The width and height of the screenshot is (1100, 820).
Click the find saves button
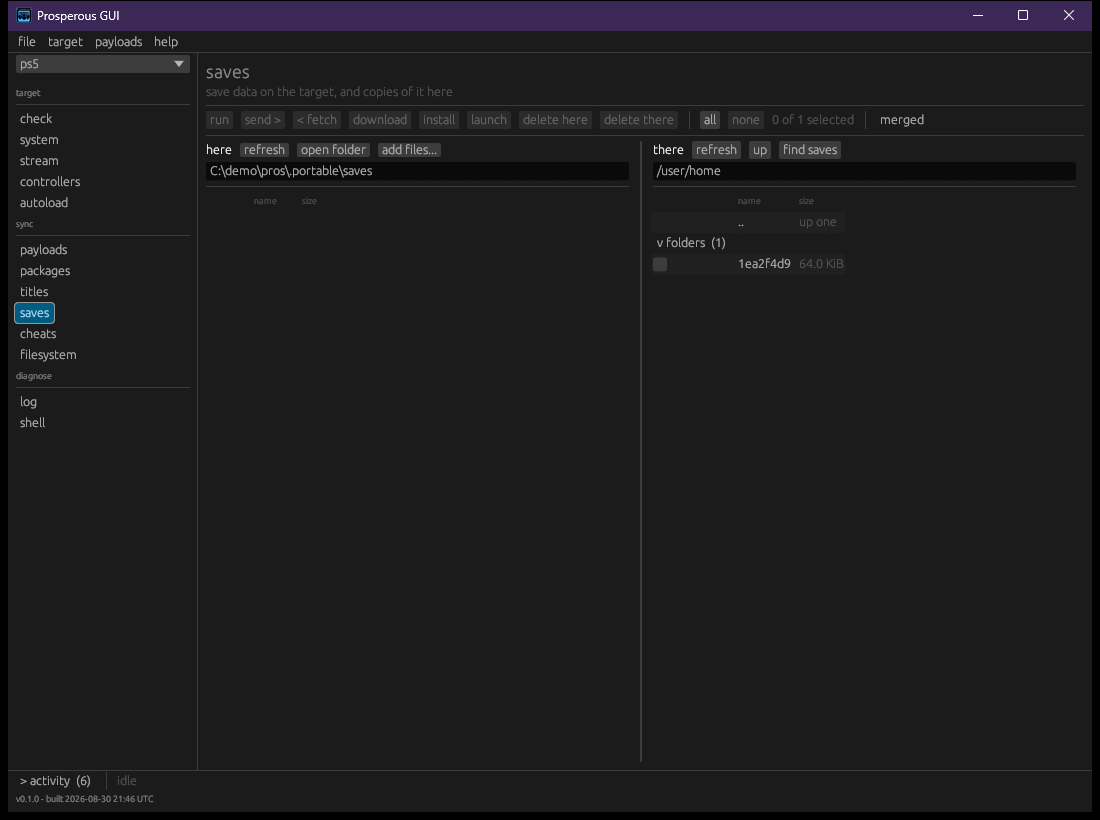(810, 150)
